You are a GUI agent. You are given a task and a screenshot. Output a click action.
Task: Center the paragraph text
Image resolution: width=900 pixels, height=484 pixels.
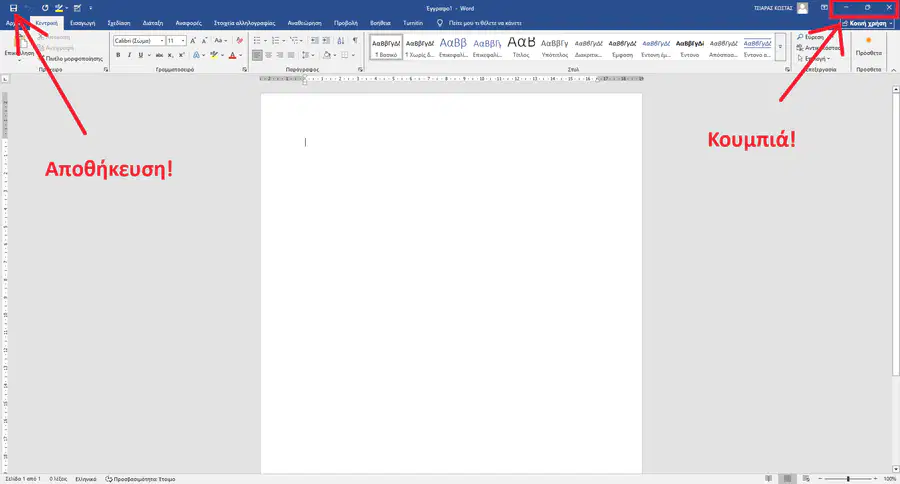pyautogui.click(x=269, y=55)
